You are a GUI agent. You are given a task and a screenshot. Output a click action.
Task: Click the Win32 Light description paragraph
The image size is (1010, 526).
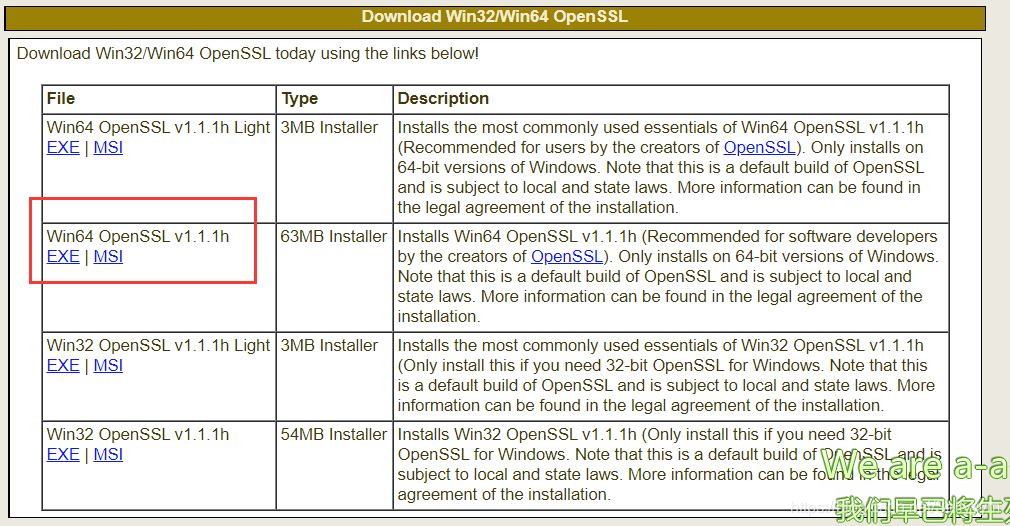click(666, 375)
